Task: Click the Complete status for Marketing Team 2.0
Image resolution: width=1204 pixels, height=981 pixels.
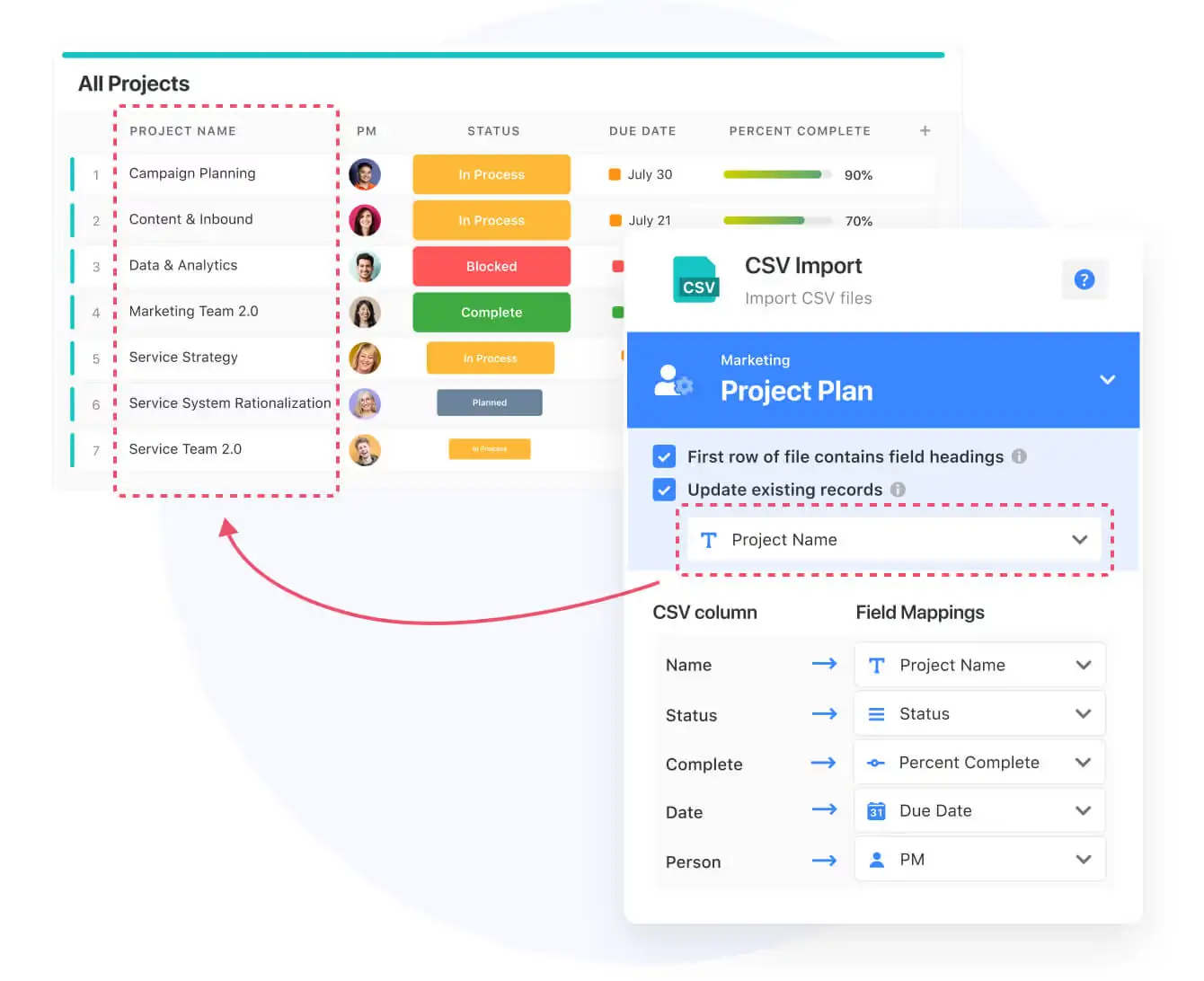Action: [491, 312]
